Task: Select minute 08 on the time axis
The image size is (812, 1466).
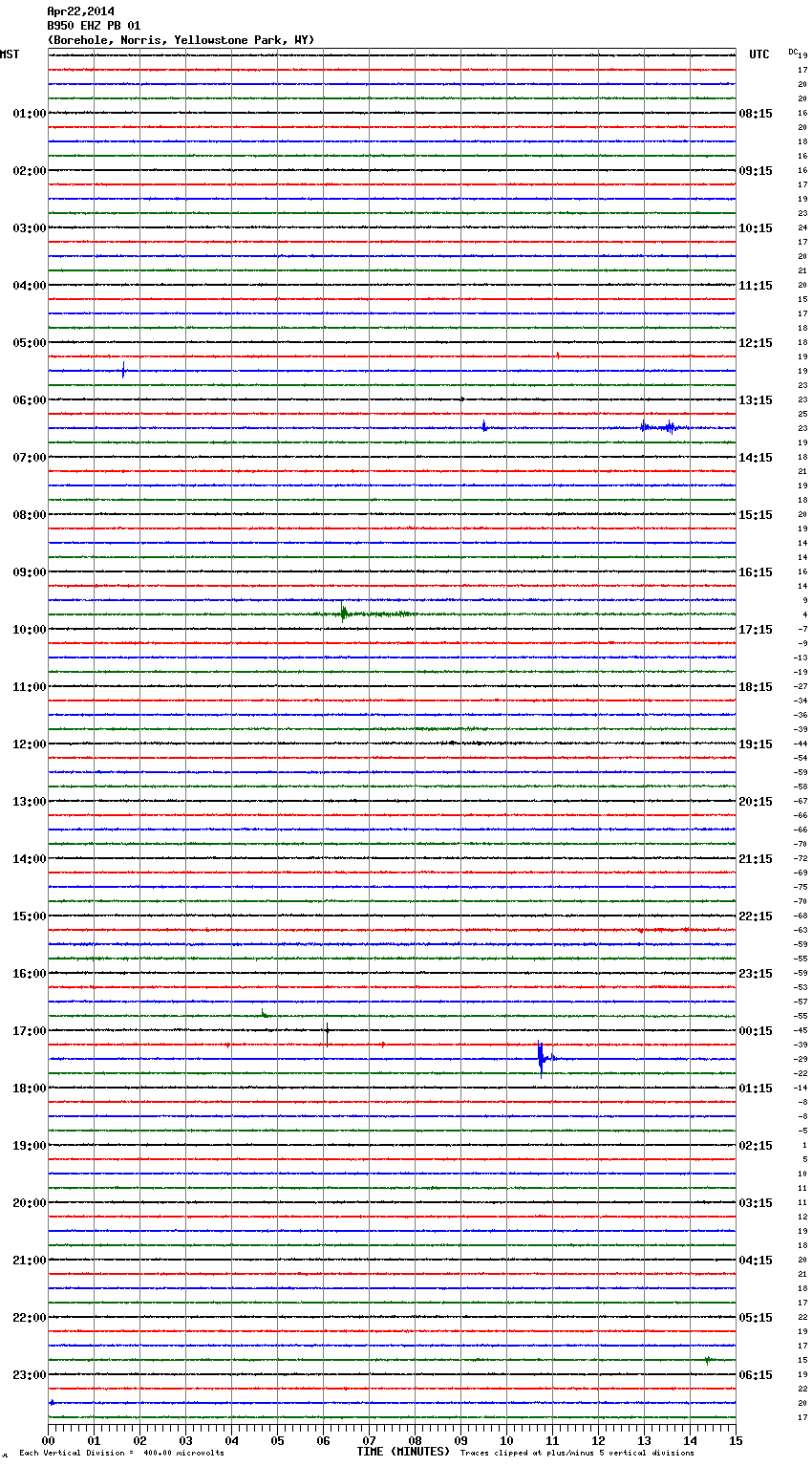Action: coord(415,1440)
